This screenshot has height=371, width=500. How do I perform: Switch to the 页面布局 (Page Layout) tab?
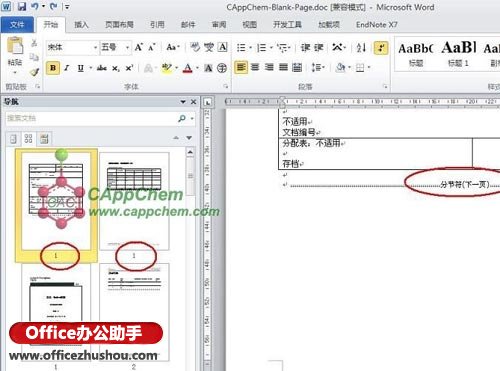(x=119, y=24)
